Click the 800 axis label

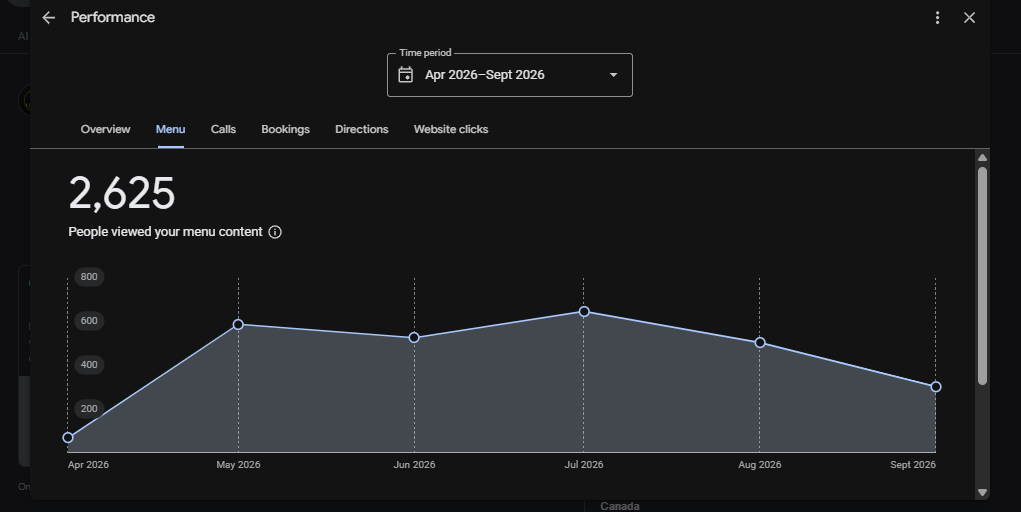pyautogui.click(x=89, y=277)
